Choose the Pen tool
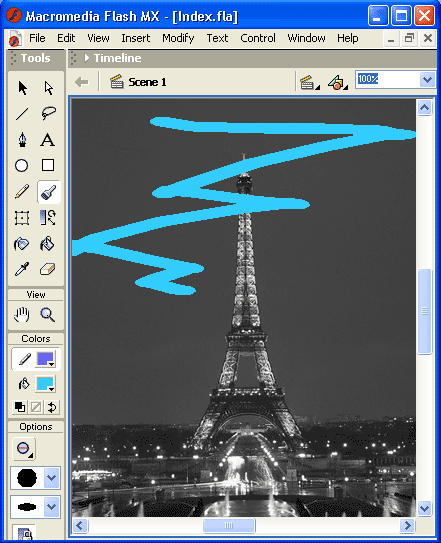This screenshot has width=441, height=543. click(x=22, y=140)
